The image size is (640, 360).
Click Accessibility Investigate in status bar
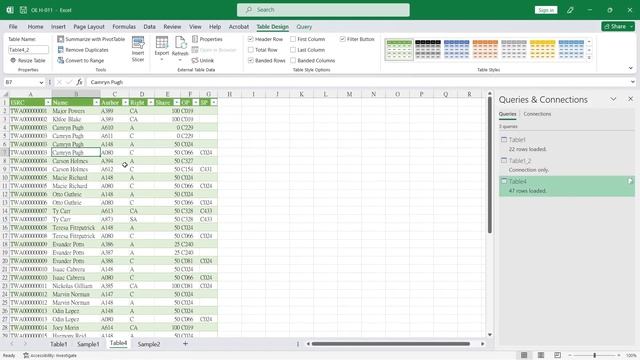point(50,356)
